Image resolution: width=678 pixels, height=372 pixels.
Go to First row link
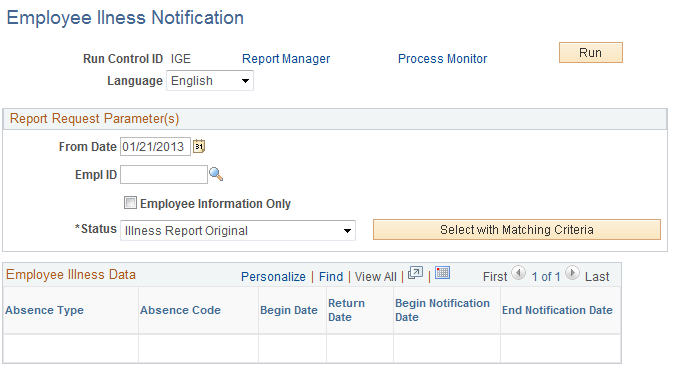pos(495,277)
